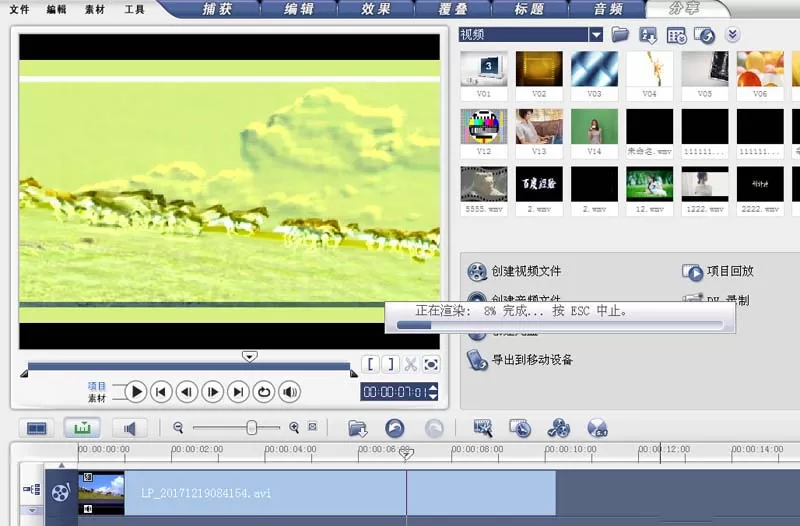Step forward one frame

(x=212, y=392)
